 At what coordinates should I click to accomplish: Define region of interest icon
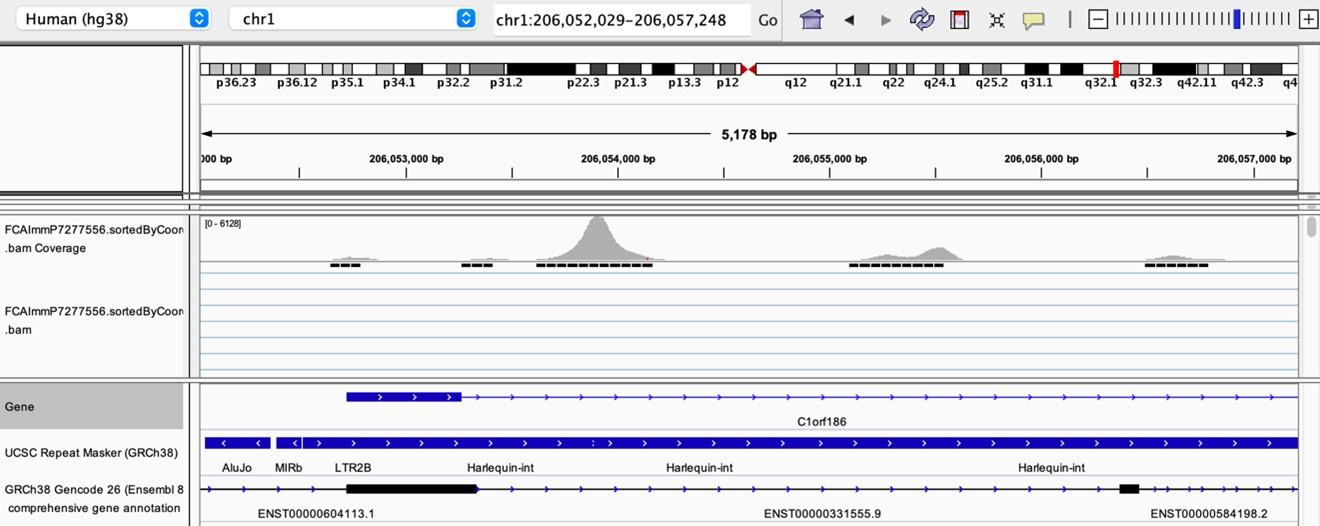pos(959,19)
